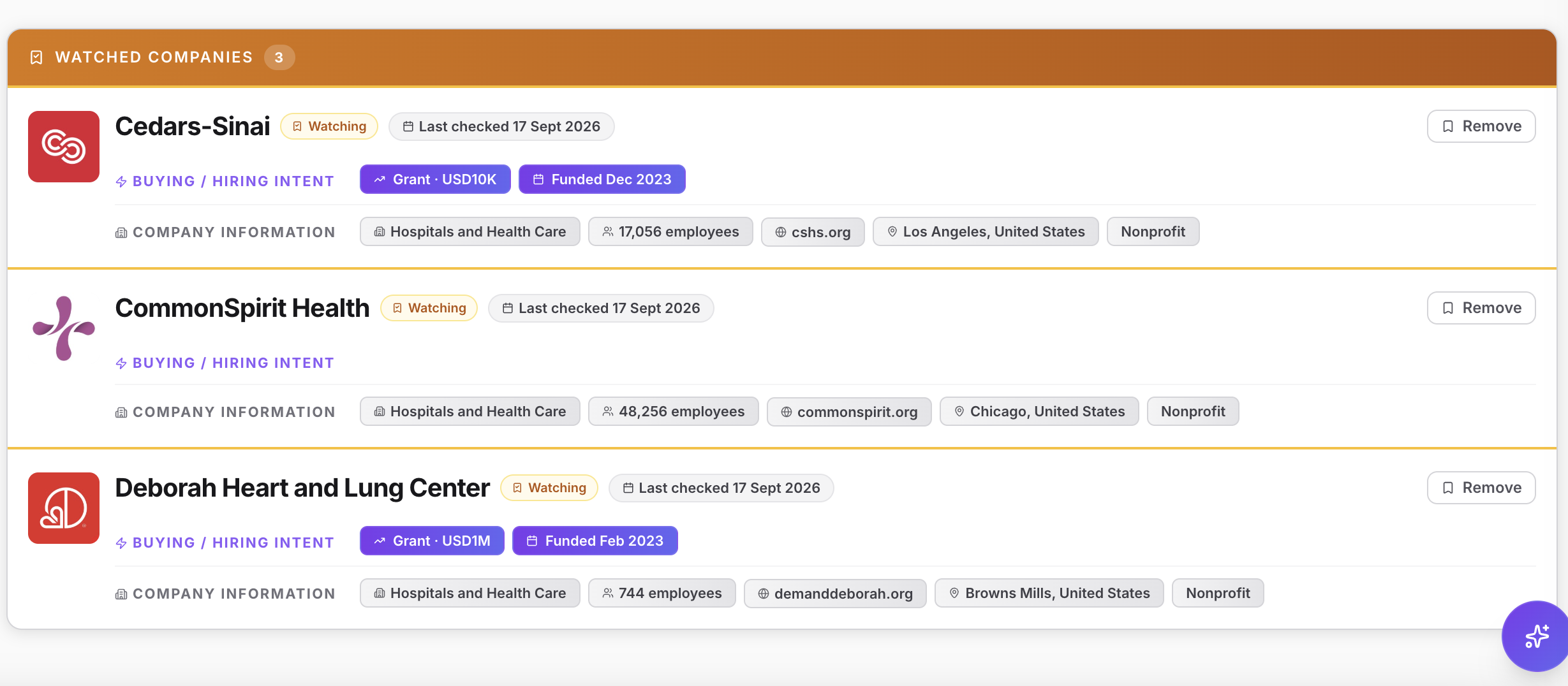
Task: Click the watched companies count badge 3
Action: click(279, 57)
